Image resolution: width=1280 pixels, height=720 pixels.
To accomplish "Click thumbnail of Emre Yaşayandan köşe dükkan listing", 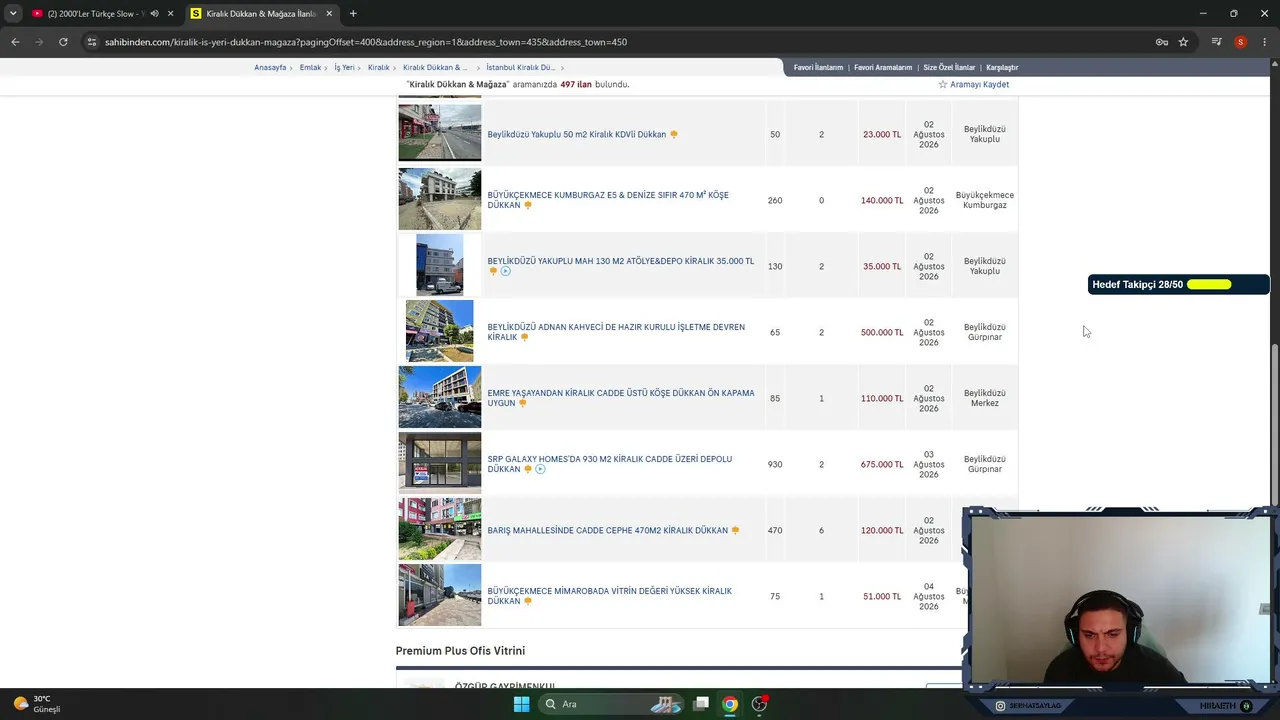I will click(x=440, y=397).
